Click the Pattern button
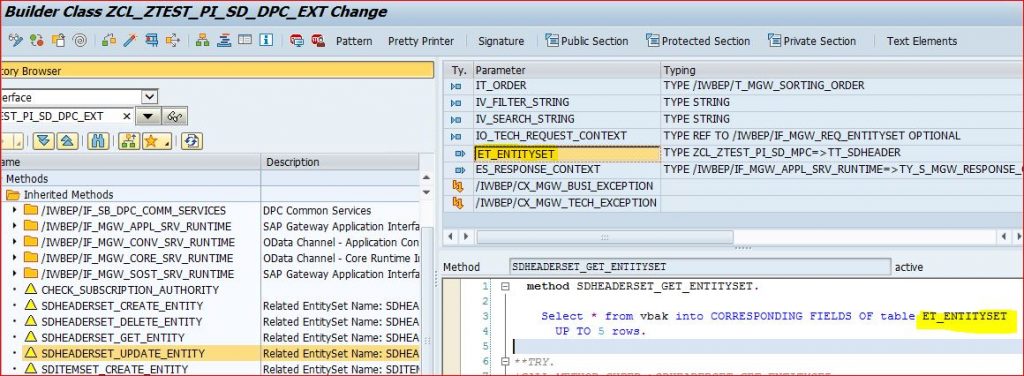Image resolution: width=1024 pixels, height=376 pixels. [354, 41]
